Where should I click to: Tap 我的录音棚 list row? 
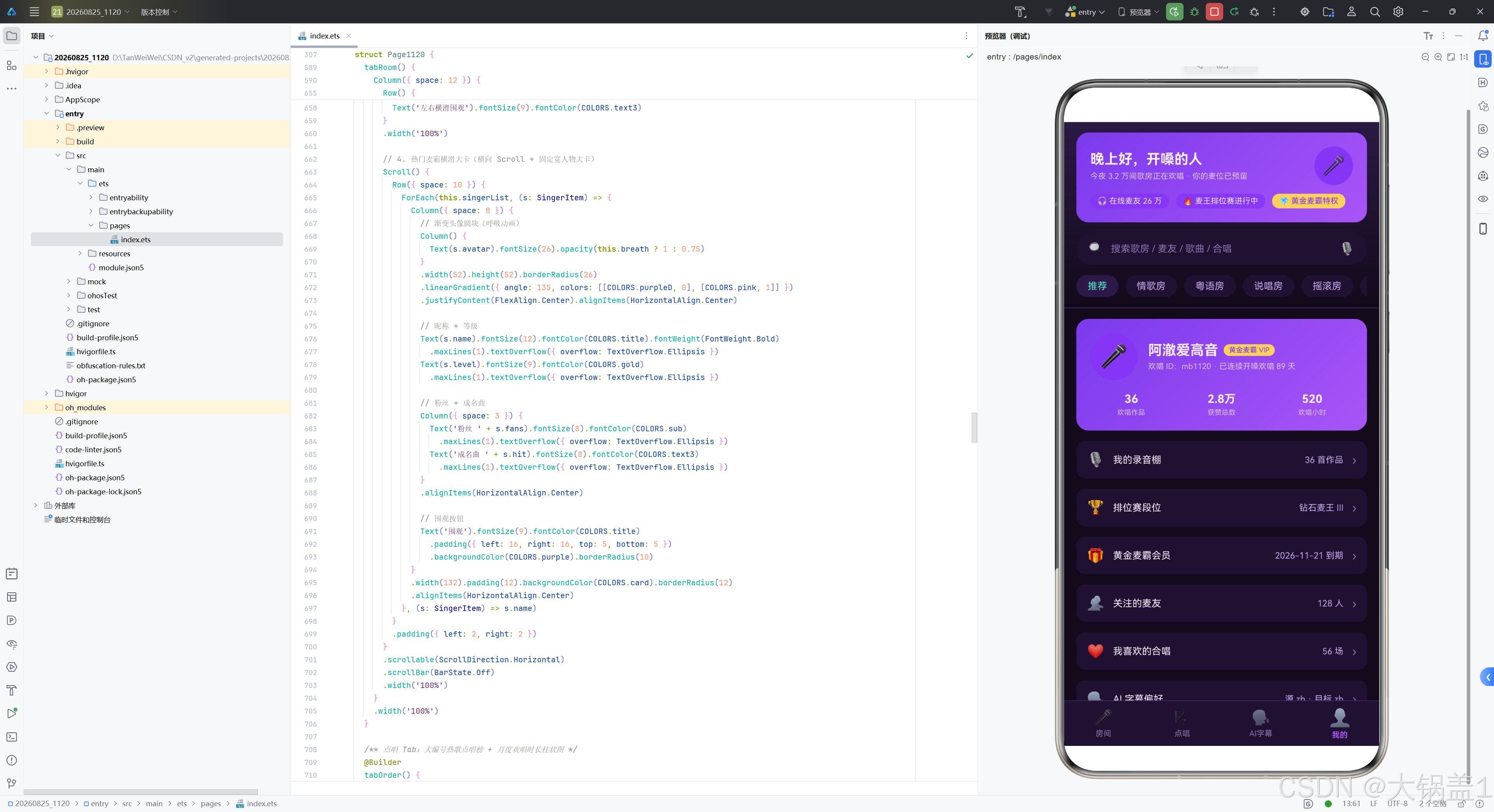[x=1221, y=460]
